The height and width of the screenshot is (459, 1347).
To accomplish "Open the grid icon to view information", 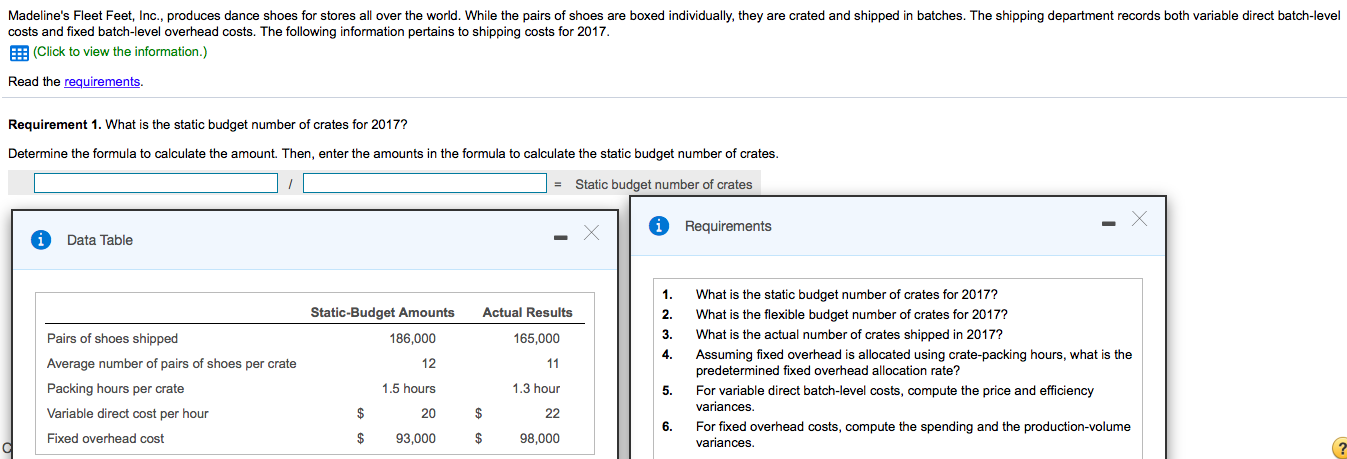I will coord(18,52).
